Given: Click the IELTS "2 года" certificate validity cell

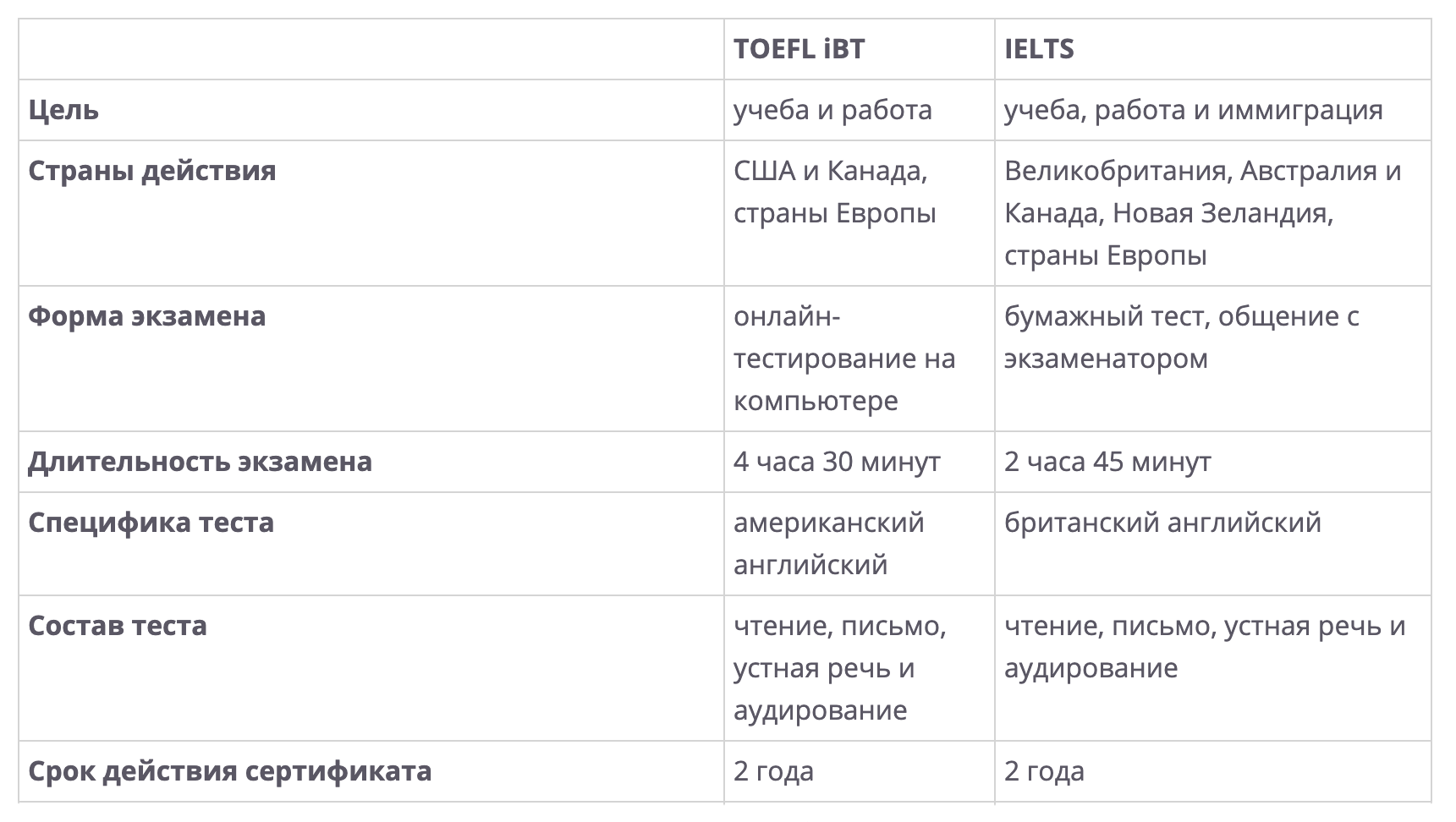Looking at the screenshot, I should (x=1044, y=771).
